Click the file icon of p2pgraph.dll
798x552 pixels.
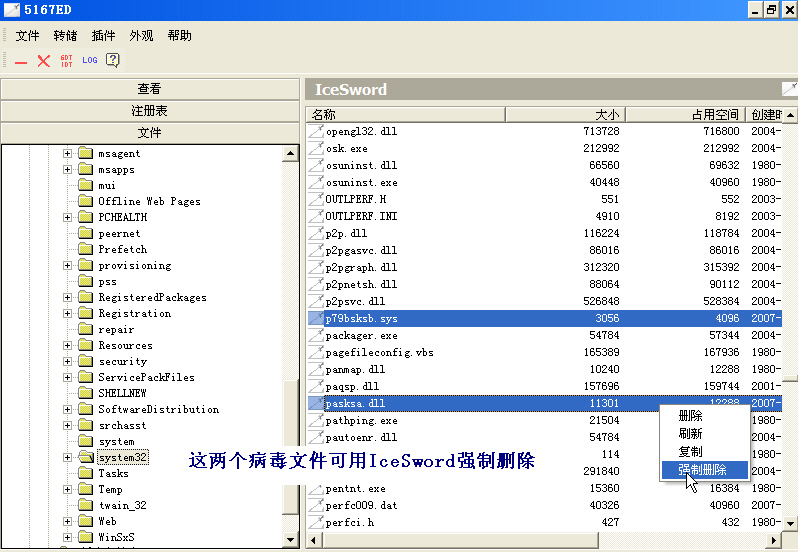tap(316, 267)
